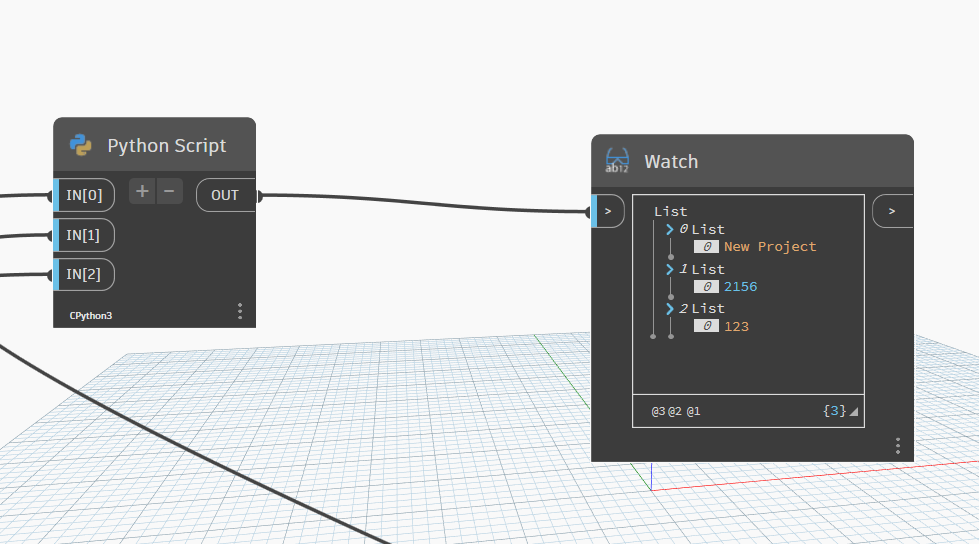Click the @3 list level indicator

(658, 412)
